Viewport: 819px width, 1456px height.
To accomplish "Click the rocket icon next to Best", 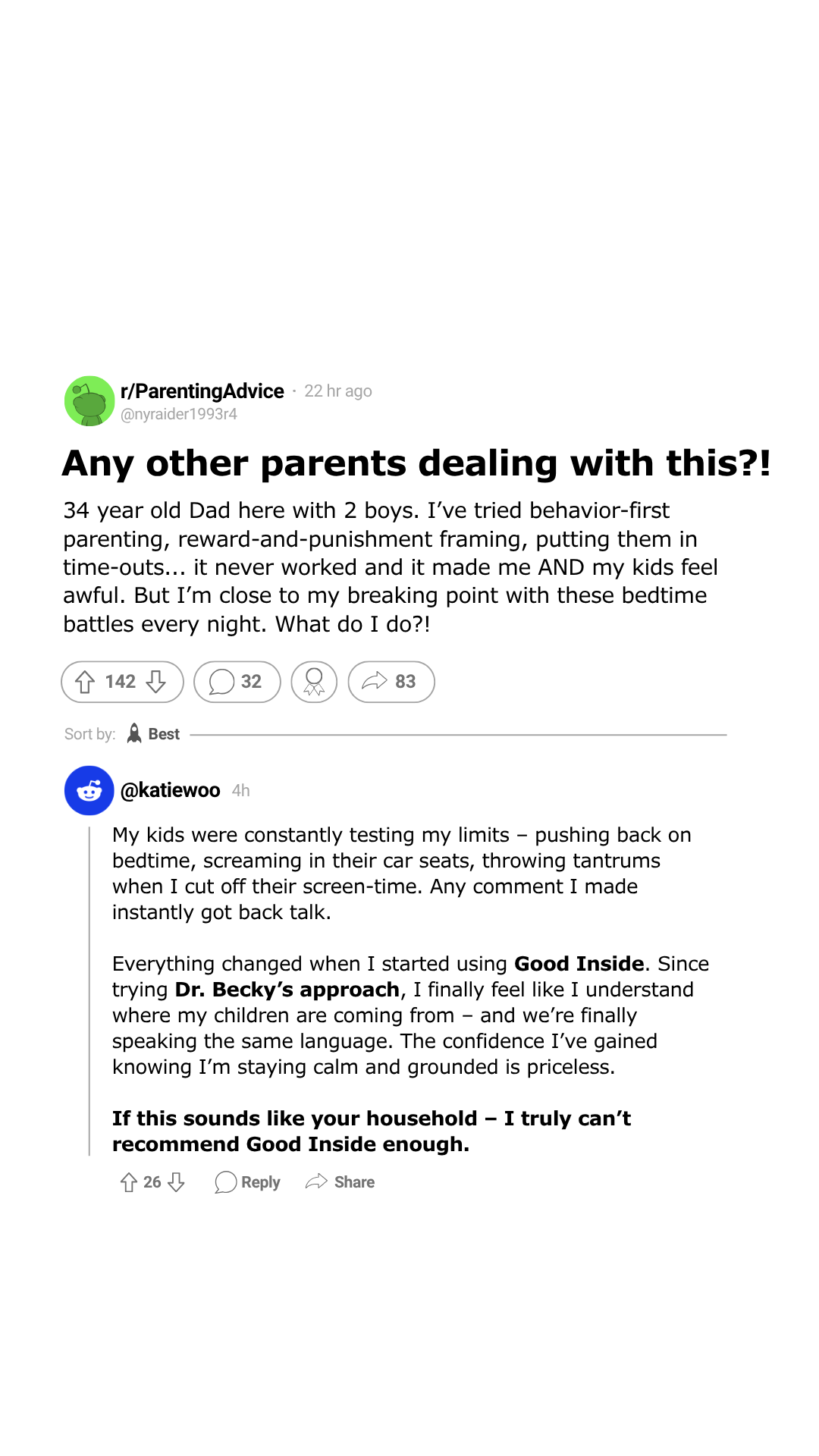I will click(x=134, y=733).
